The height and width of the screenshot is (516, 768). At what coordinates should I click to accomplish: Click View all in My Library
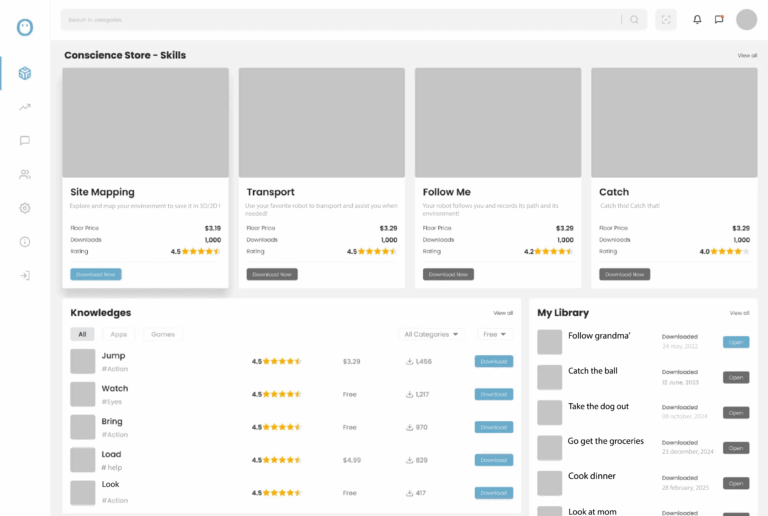coord(739,313)
